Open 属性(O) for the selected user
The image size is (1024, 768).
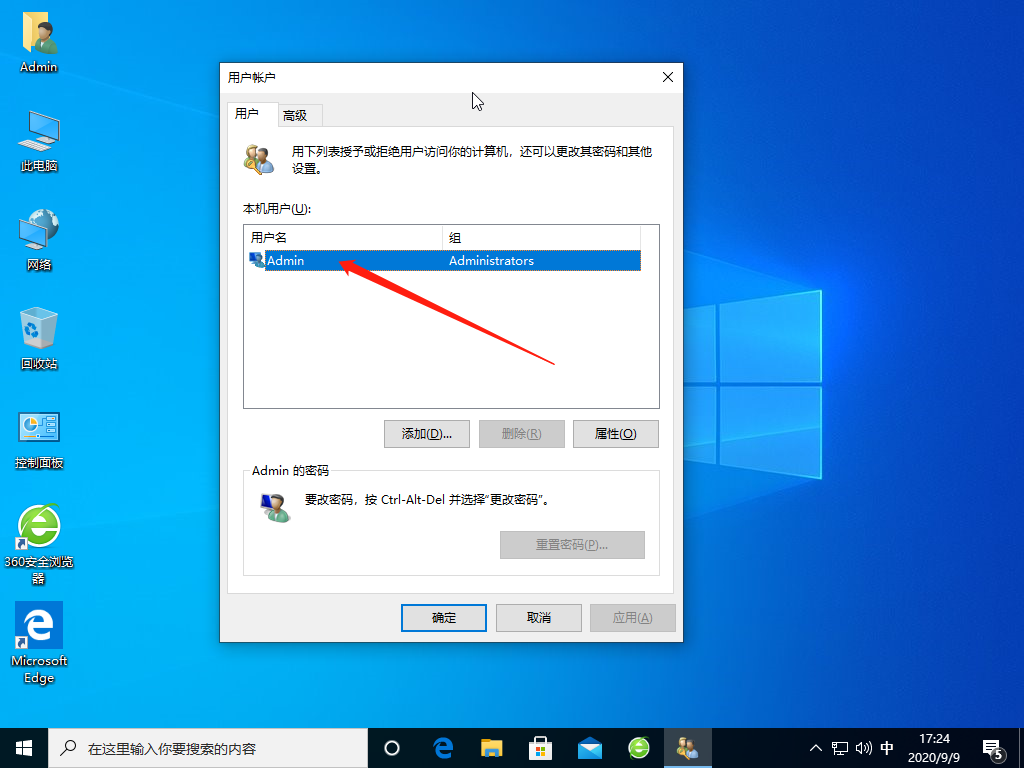615,434
